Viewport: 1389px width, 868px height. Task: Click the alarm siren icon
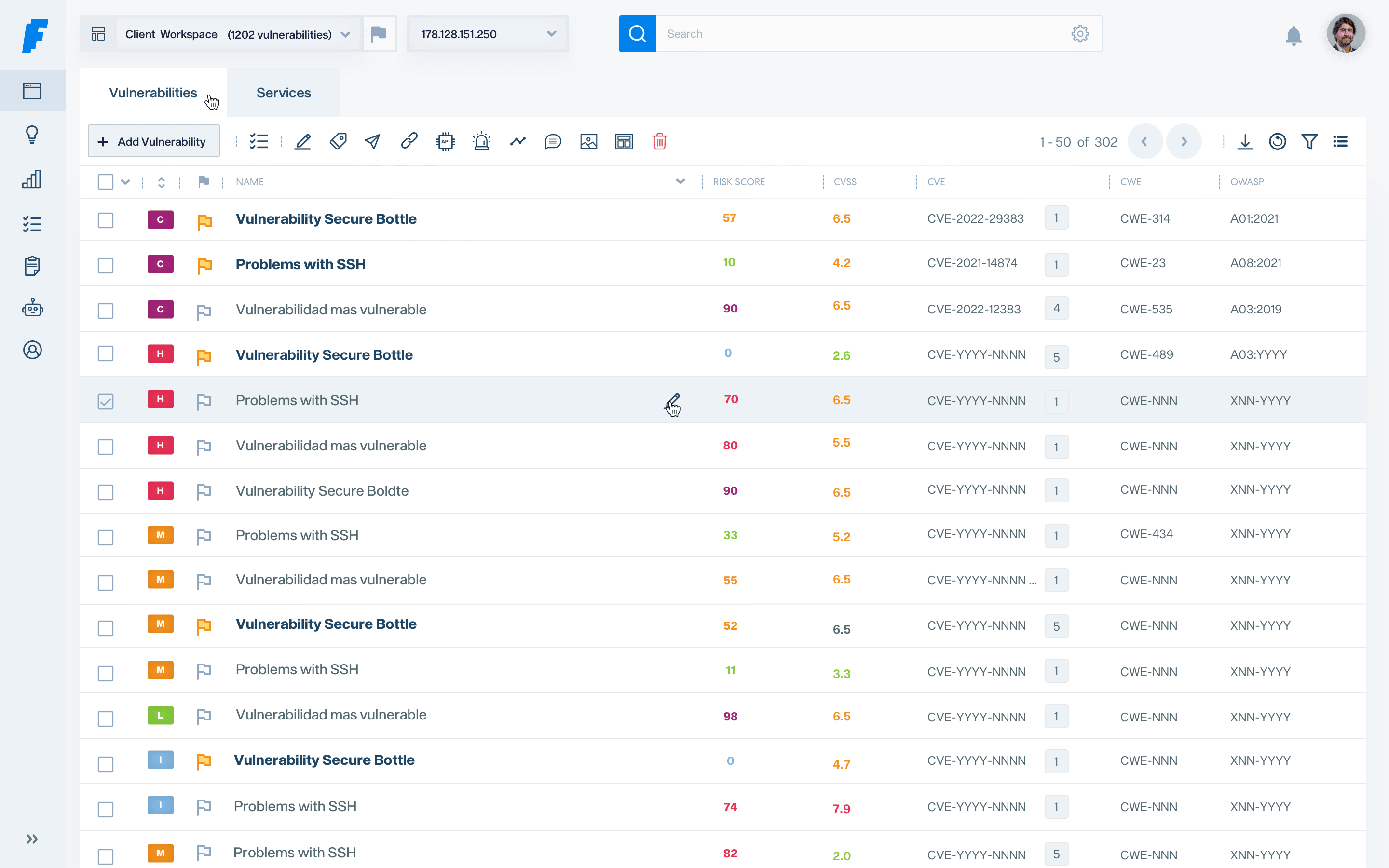tap(481, 141)
